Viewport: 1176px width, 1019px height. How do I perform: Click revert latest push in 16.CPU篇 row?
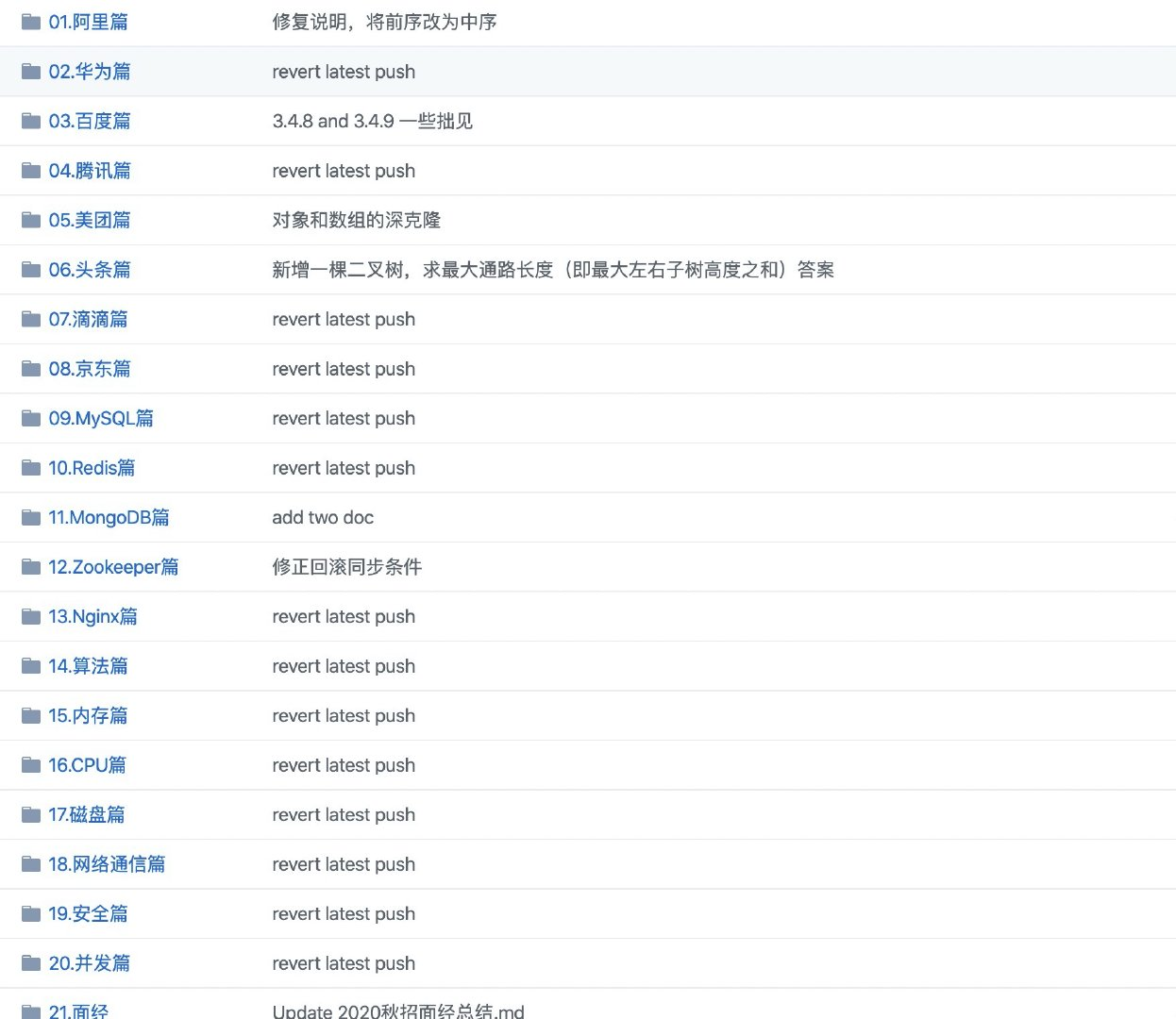[344, 765]
